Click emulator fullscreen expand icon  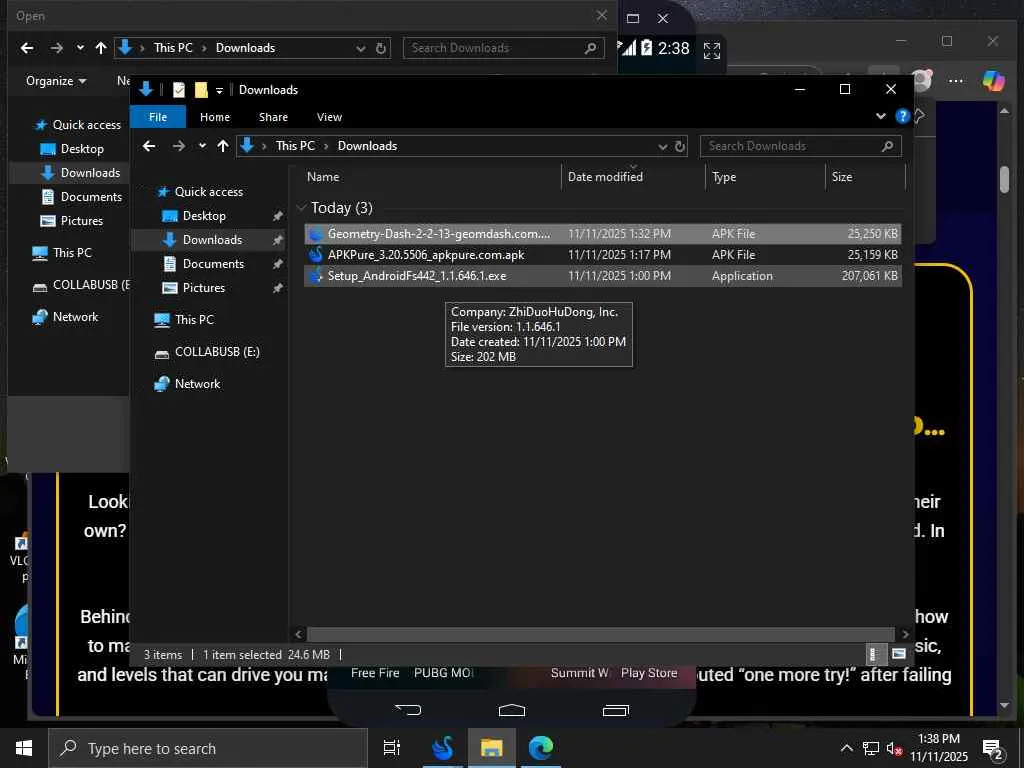[x=711, y=50]
